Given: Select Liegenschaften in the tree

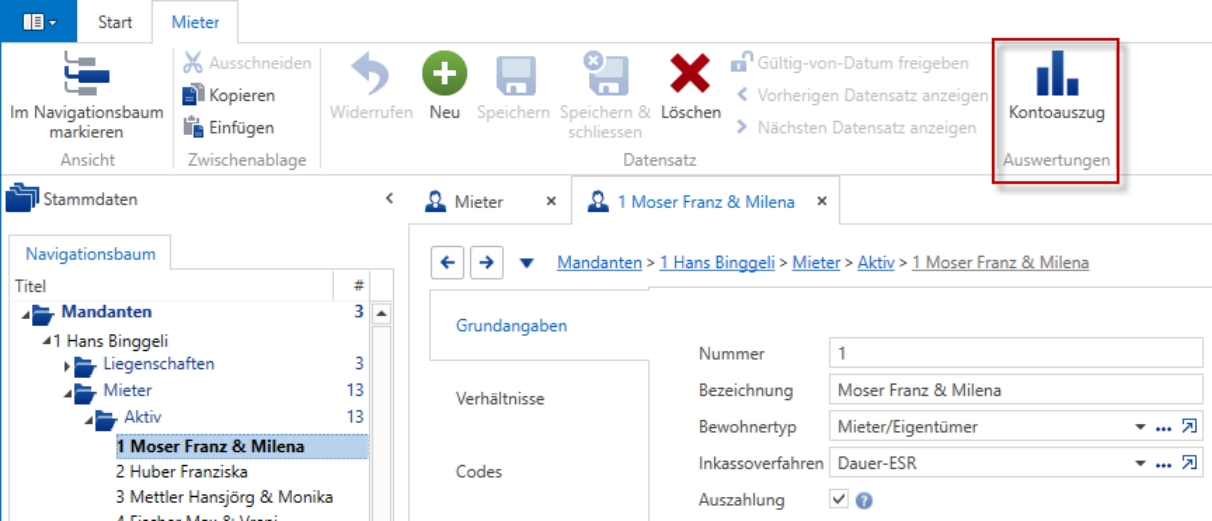Looking at the screenshot, I should (x=159, y=363).
